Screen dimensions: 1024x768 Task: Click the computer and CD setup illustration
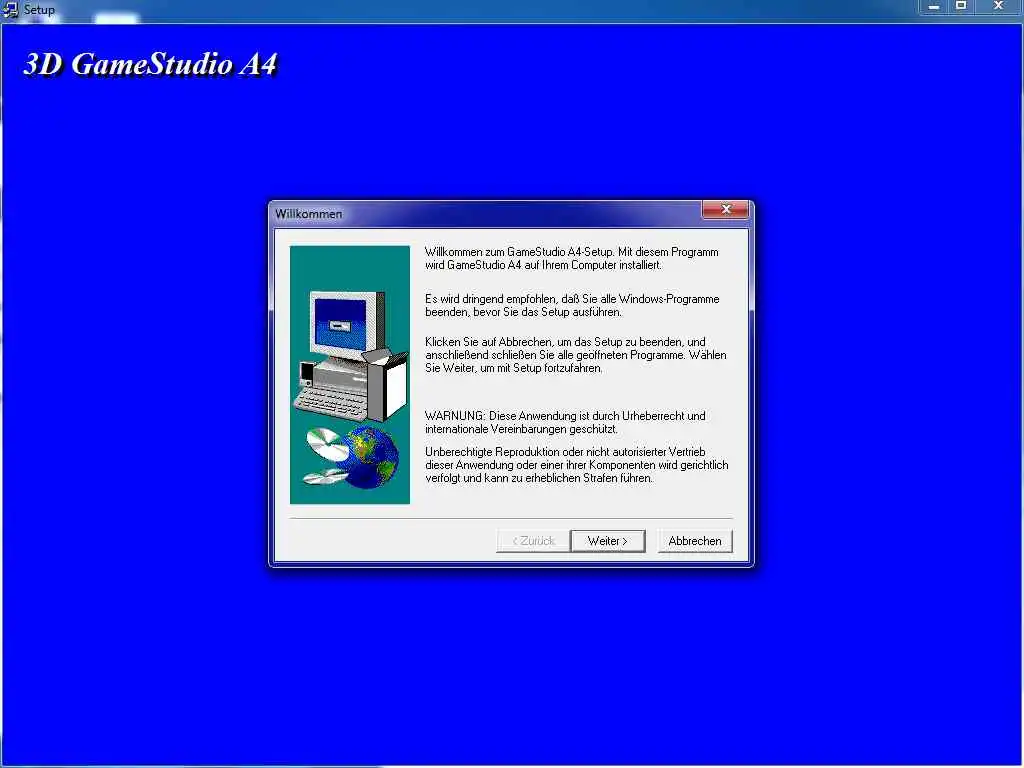tap(350, 375)
